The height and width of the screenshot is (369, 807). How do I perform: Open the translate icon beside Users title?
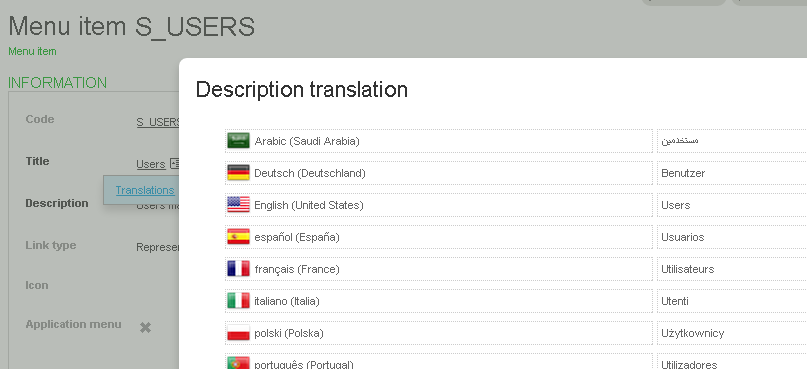pos(174,164)
